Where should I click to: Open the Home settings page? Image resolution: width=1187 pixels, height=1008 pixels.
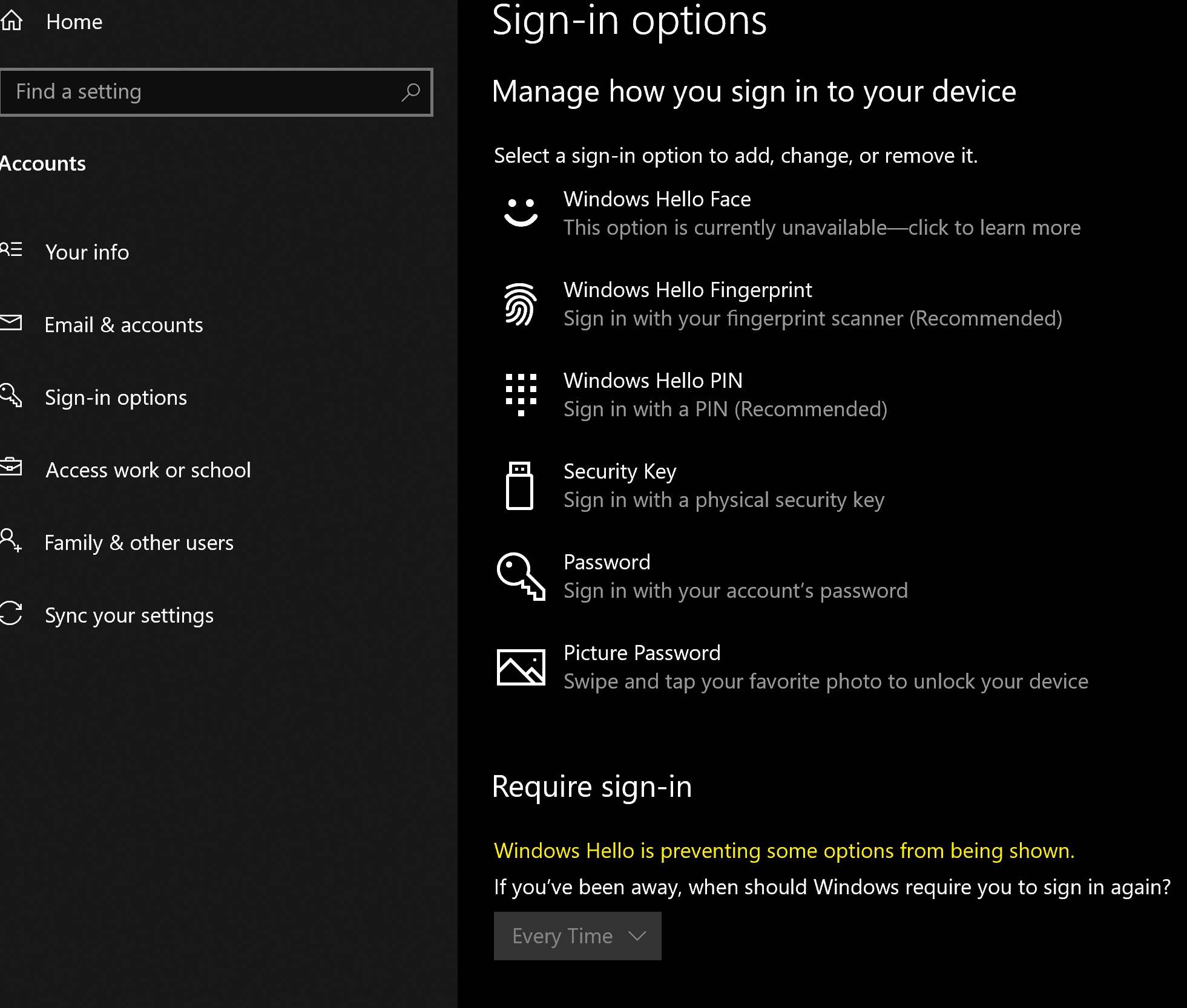point(74,22)
